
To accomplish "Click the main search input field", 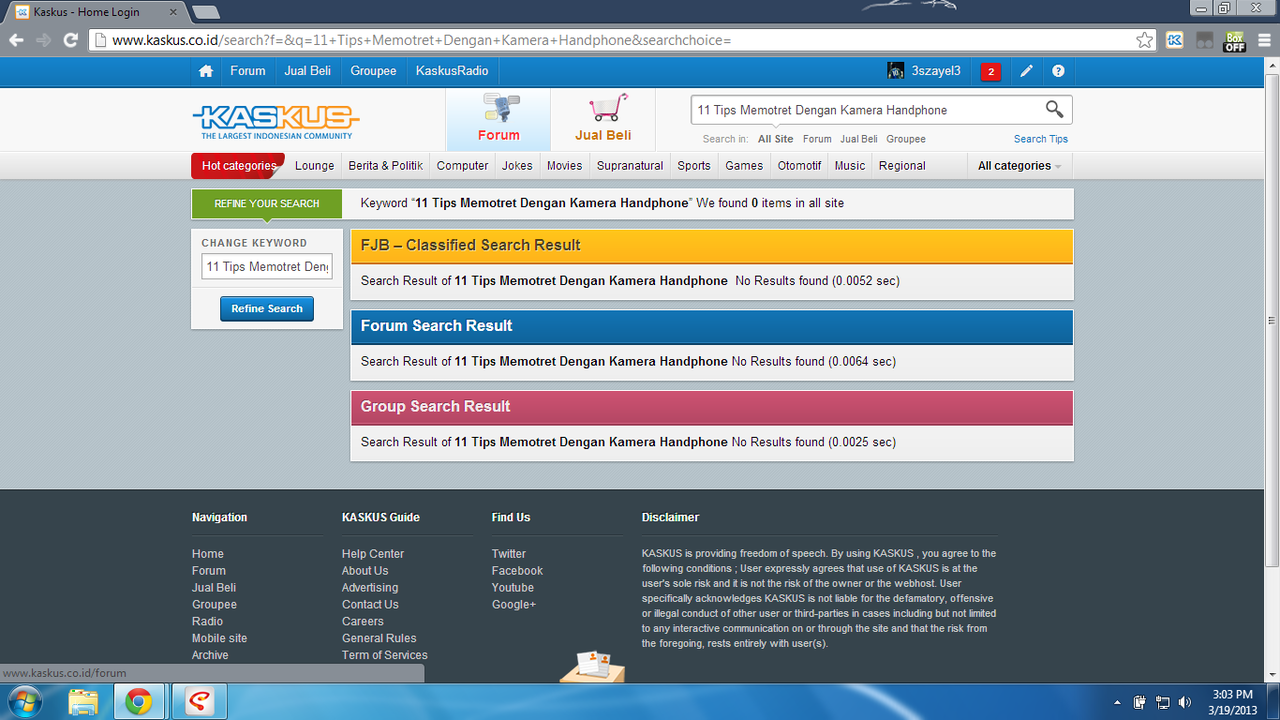I will (x=868, y=110).
